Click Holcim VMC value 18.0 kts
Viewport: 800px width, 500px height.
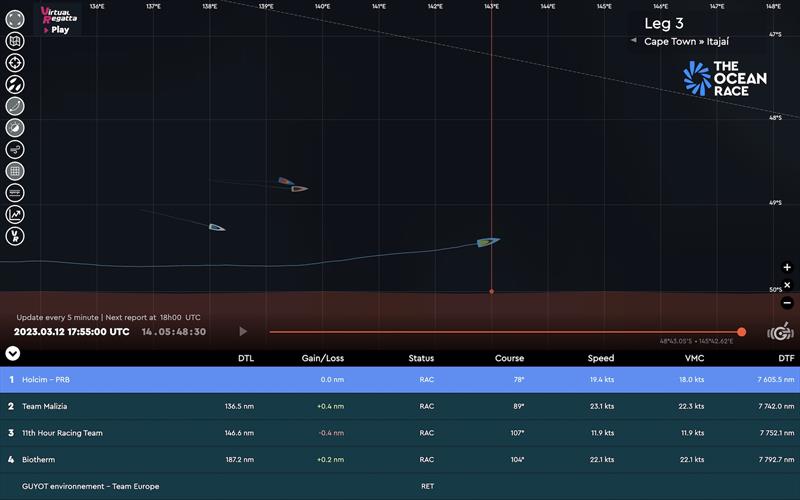[691, 380]
